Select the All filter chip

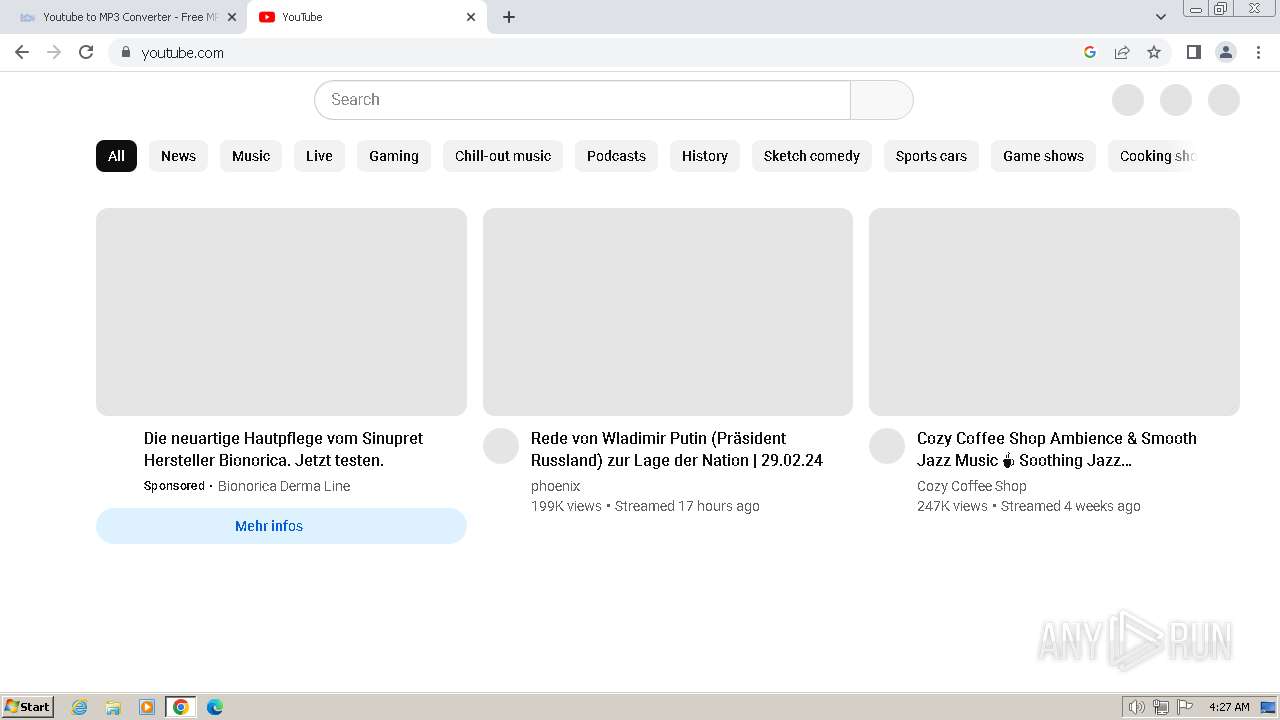point(116,156)
